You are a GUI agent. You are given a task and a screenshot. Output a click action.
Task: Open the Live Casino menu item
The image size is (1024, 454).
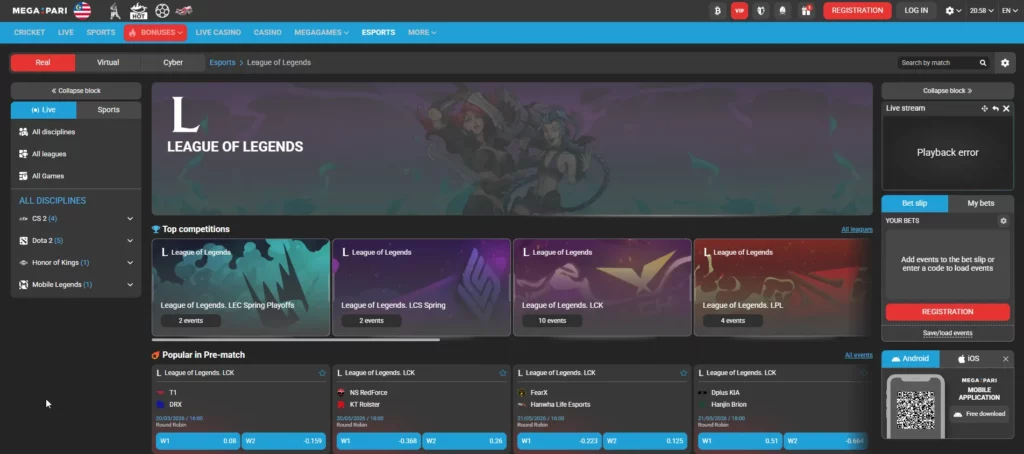[218, 32]
